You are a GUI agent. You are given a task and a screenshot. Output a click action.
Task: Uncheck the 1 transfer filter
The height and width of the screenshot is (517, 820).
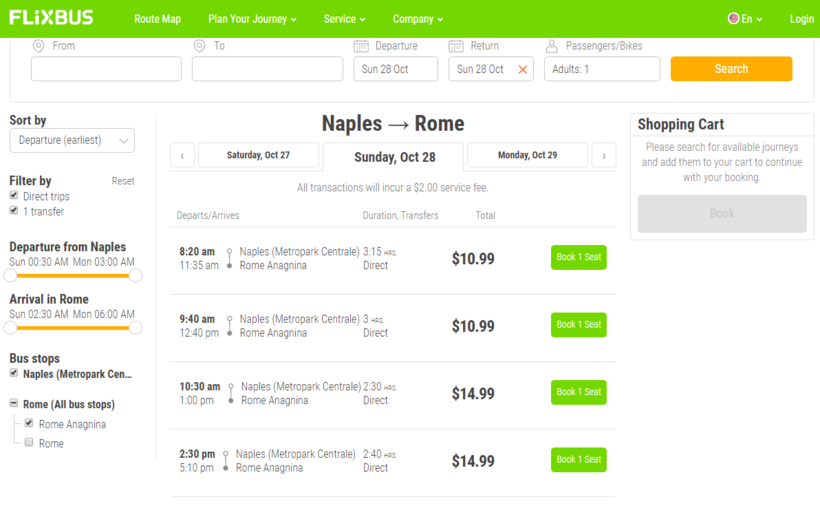[x=14, y=211]
